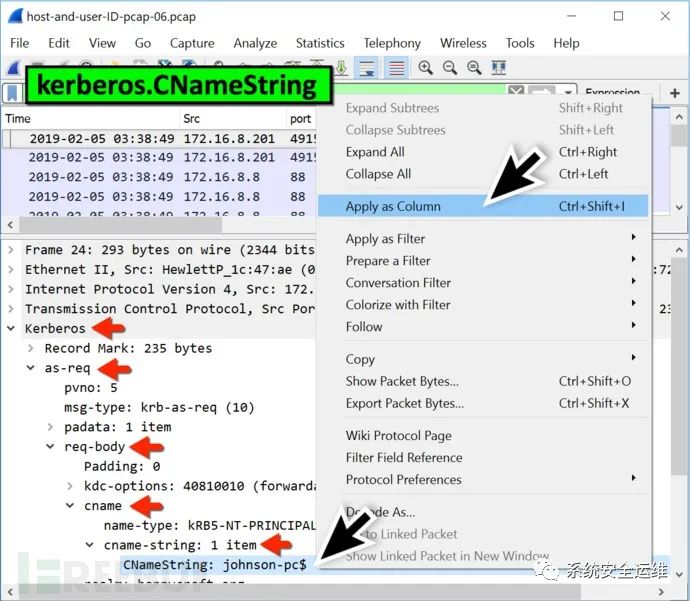This screenshot has width=690, height=601.
Task: Choose Expand All in context menu
Action: (x=483, y=152)
